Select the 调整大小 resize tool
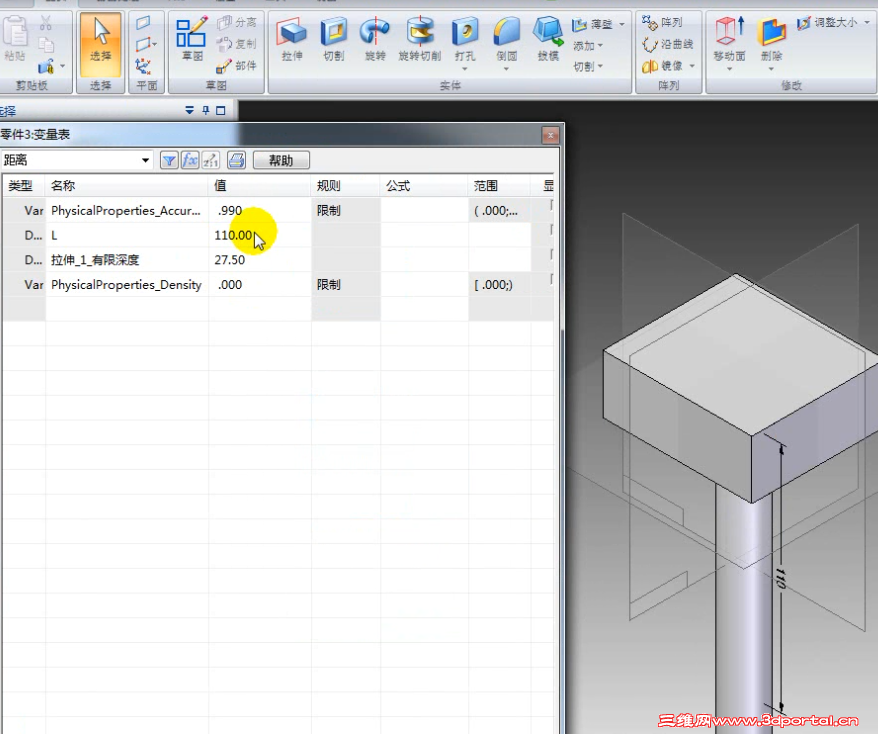This screenshot has height=734, width=878. pyautogui.click(x=826, y=23)
